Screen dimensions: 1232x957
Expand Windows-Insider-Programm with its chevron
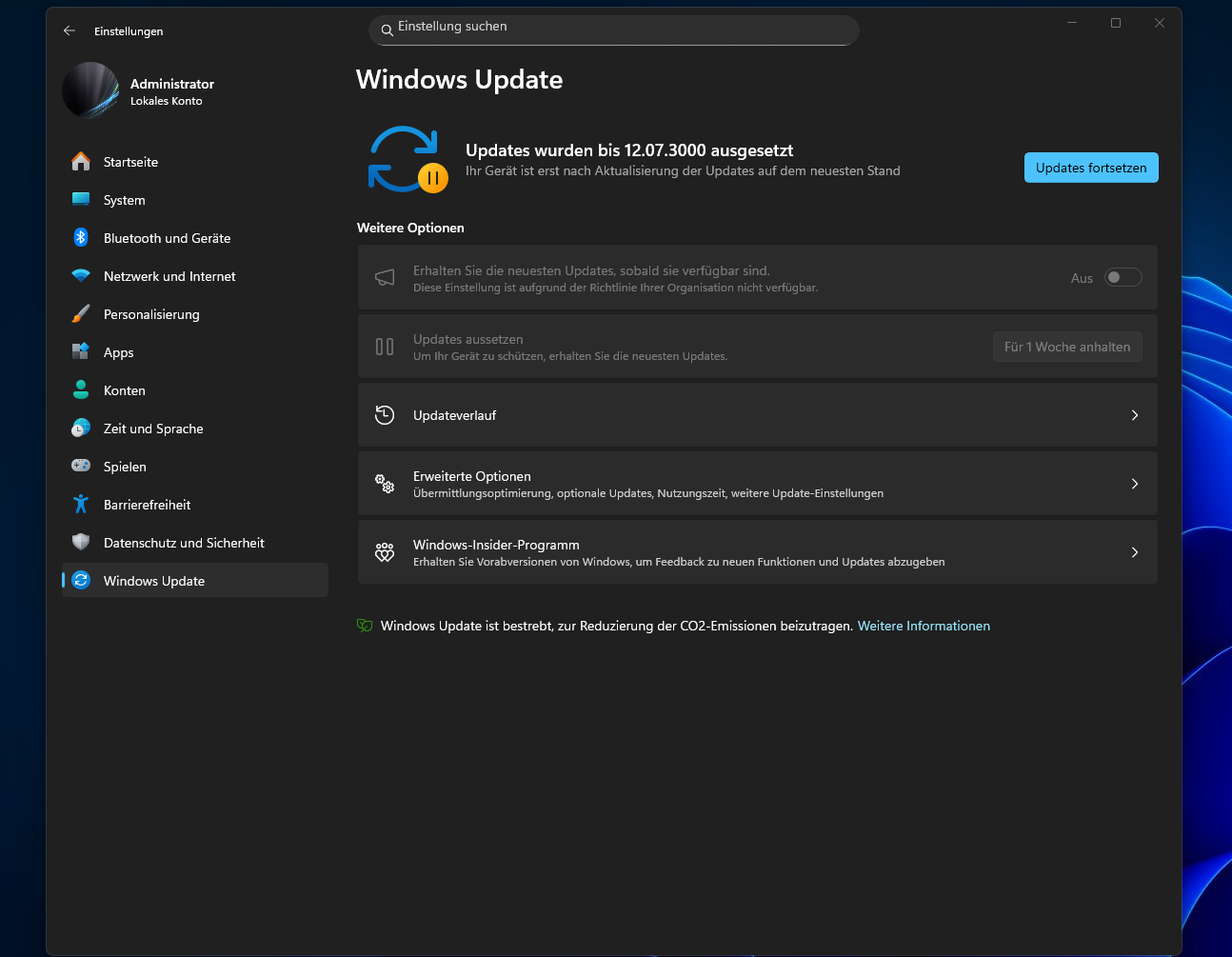(1135, 552)
